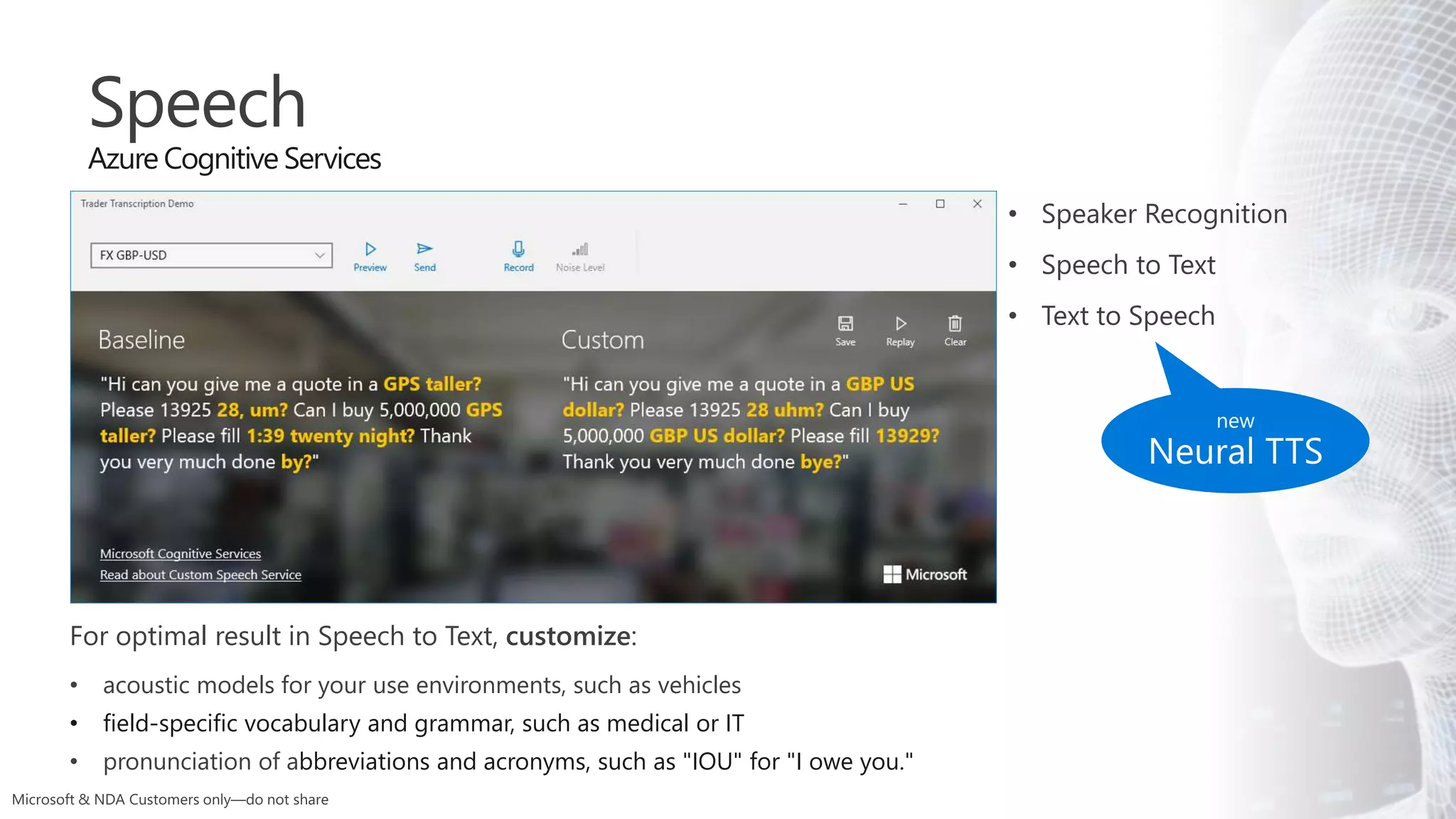Click the 'pronunciation of abbreviations and acronyms' bullet
The image size is (1456, 819).
click(x=508, y=761)
